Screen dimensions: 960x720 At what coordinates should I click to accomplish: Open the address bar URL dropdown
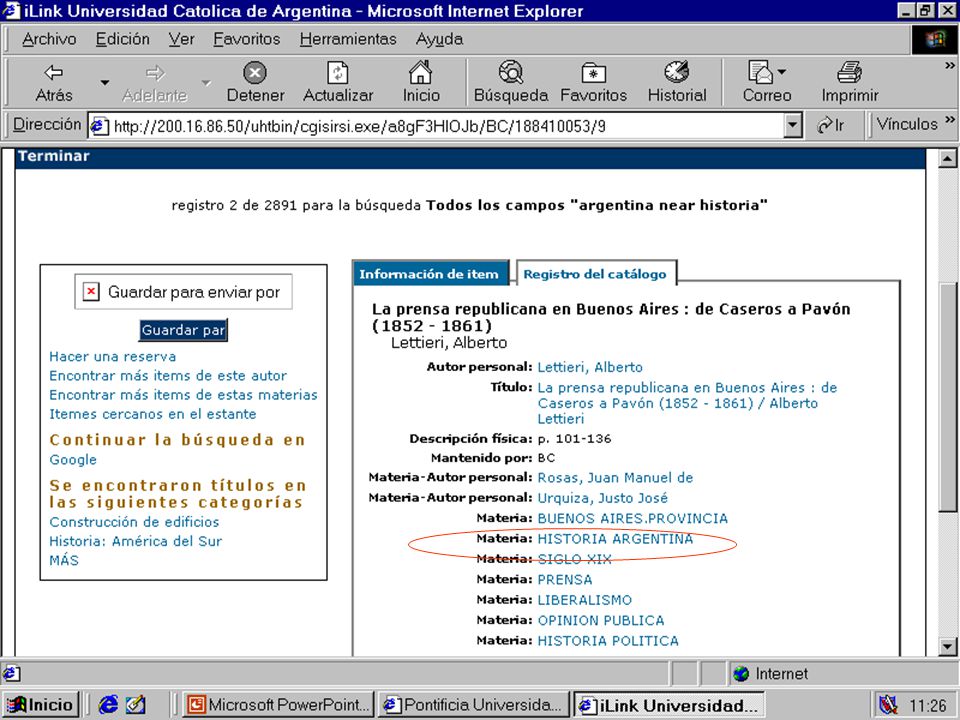pos(793,126)
